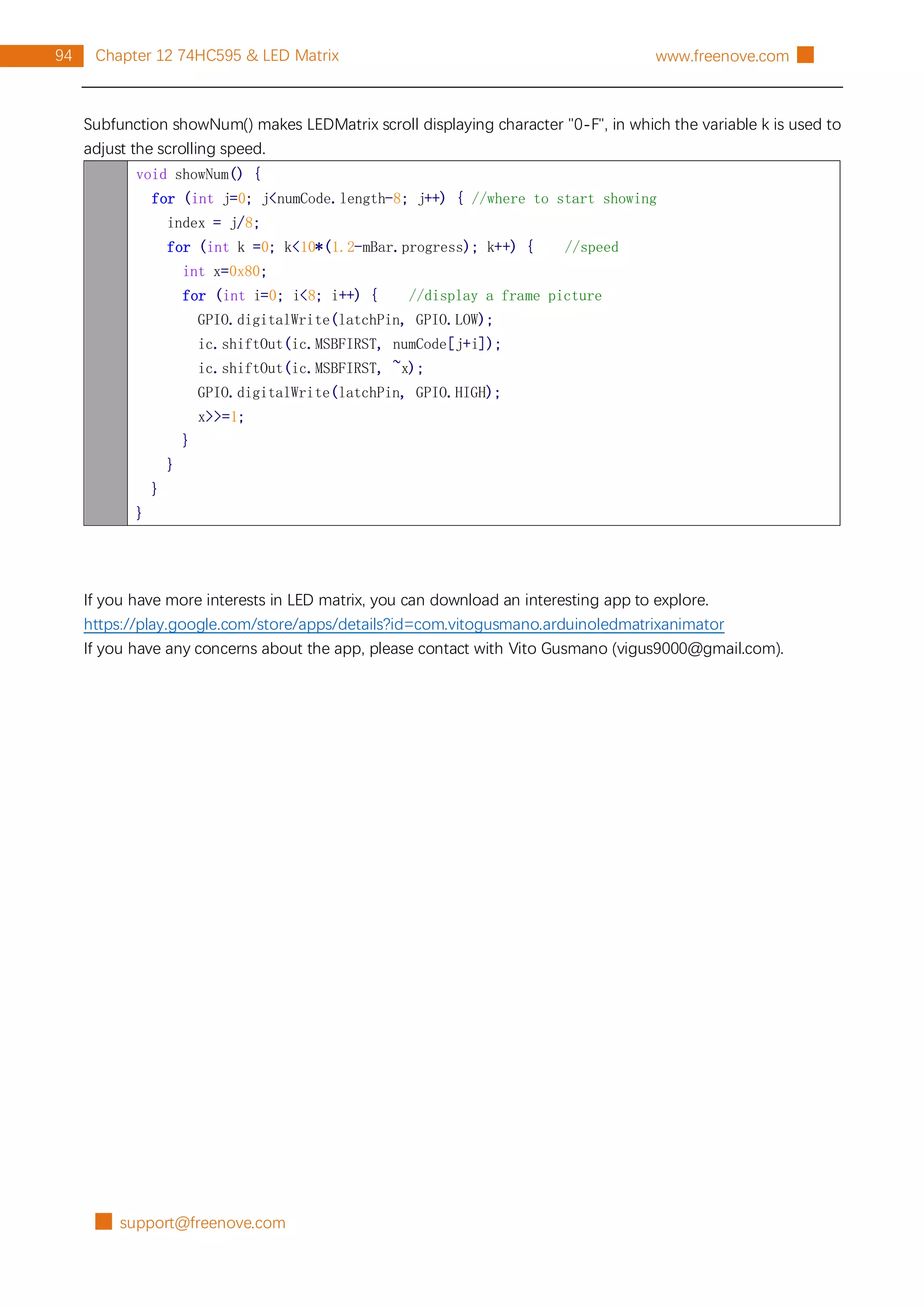Click the line ic.shiftOut(ic.MSBFIRST, ~x);
The height and width of the screenshot is (1308, 924).
[x=310, y=369]
